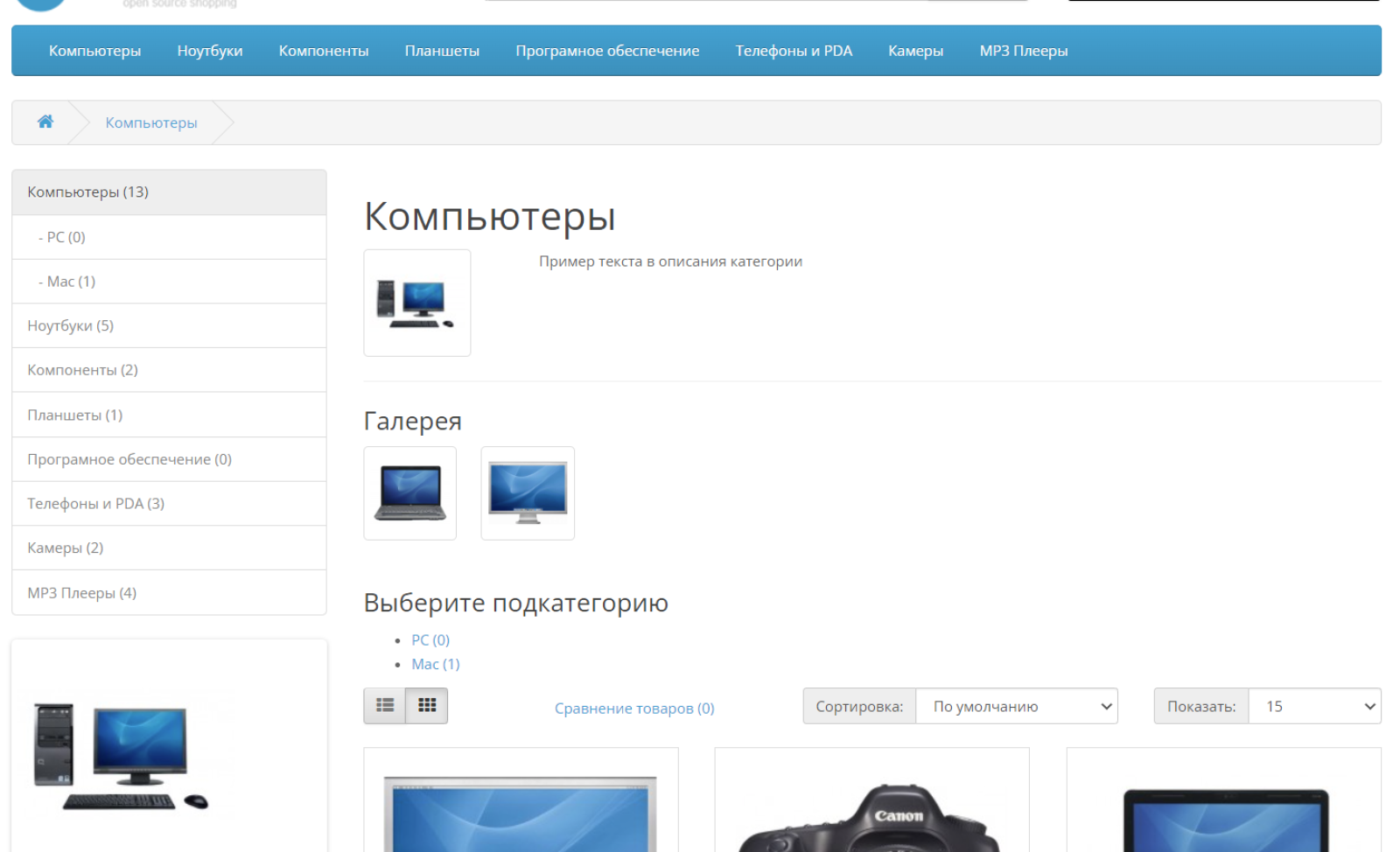Viewport: 1400px width, 852px height.
Task: Click Компьютеры breadcrumb link
Action: click(151, 122)
